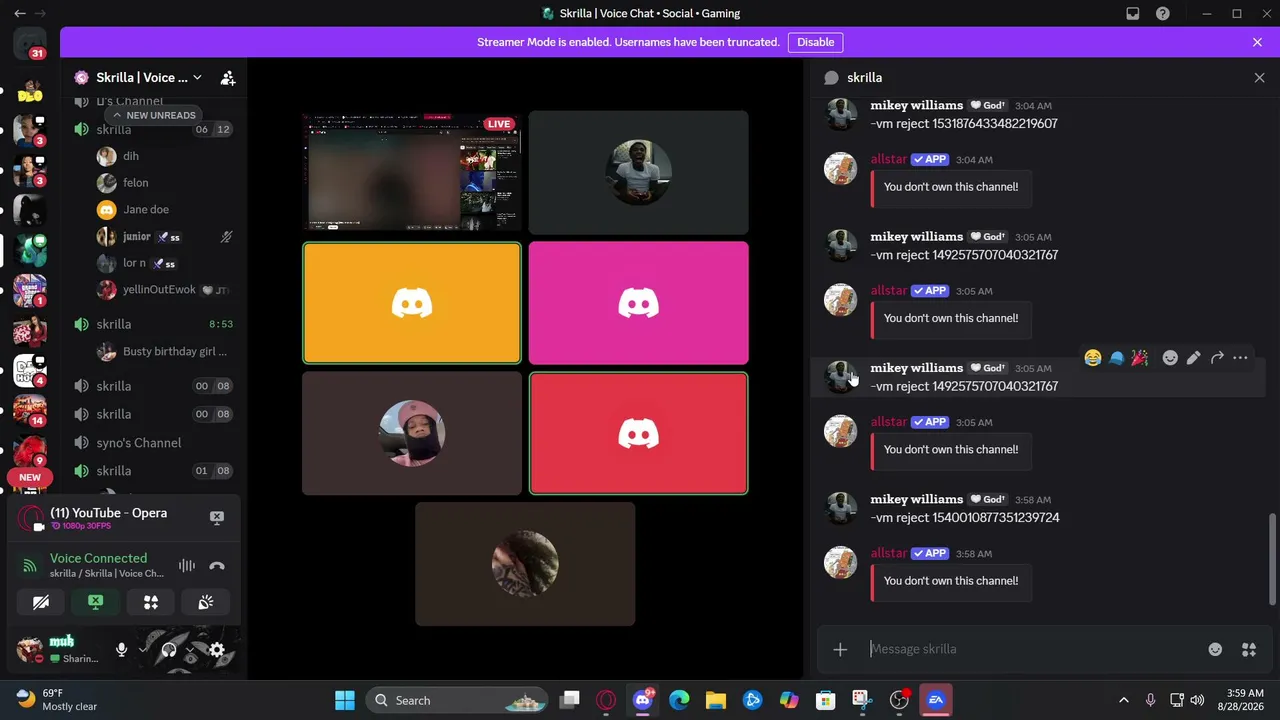This screenshot has height=720, width=1280.
Task: Open the live stream tile
Action: (412, 172)
